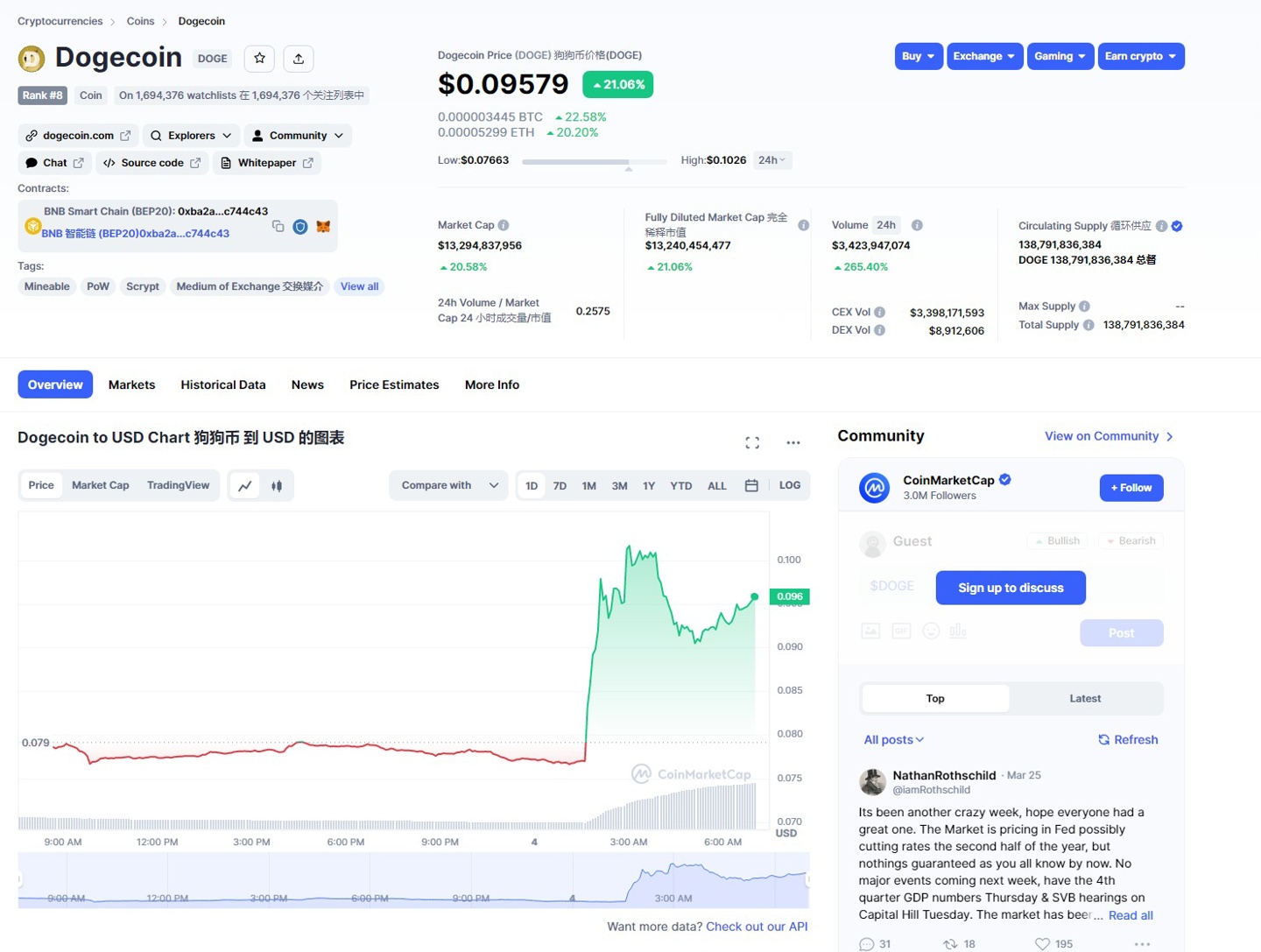
Task: Switch to the Historical Data tab
Action: 223,384
